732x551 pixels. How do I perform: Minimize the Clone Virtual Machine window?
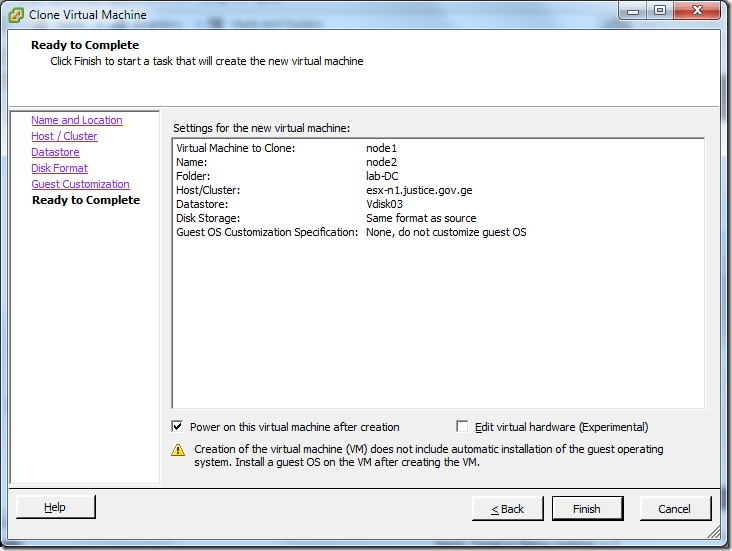(633, 11)
